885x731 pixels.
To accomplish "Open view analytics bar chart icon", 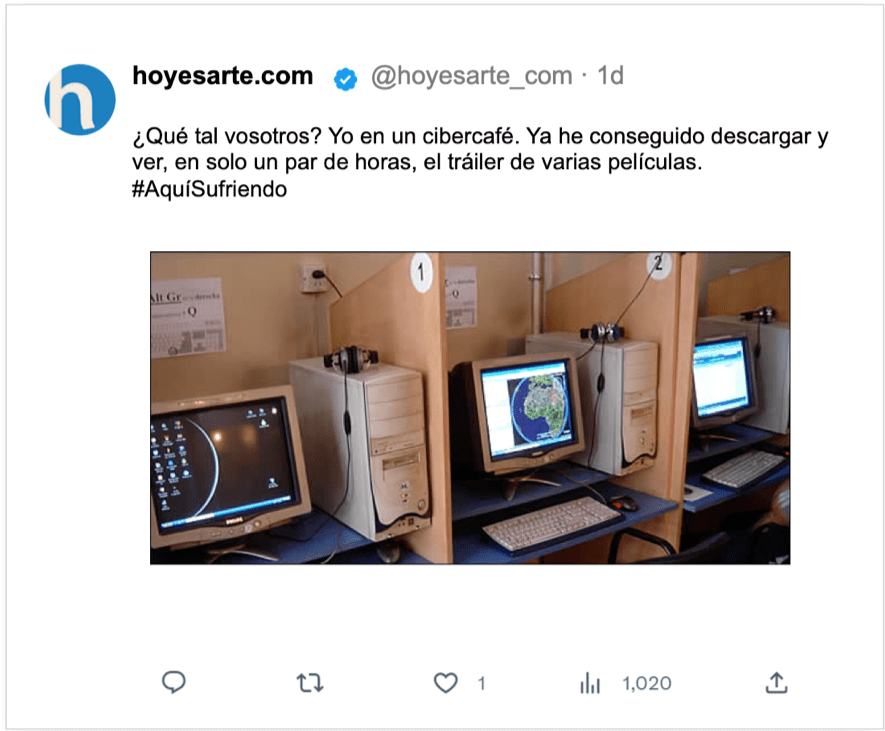I will tap(590, 683).
